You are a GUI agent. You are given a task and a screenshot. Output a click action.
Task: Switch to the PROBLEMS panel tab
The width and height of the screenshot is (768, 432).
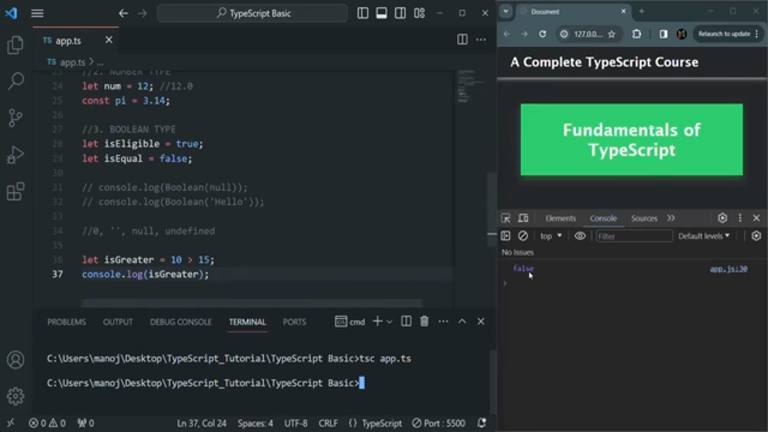tap(67, 322)
